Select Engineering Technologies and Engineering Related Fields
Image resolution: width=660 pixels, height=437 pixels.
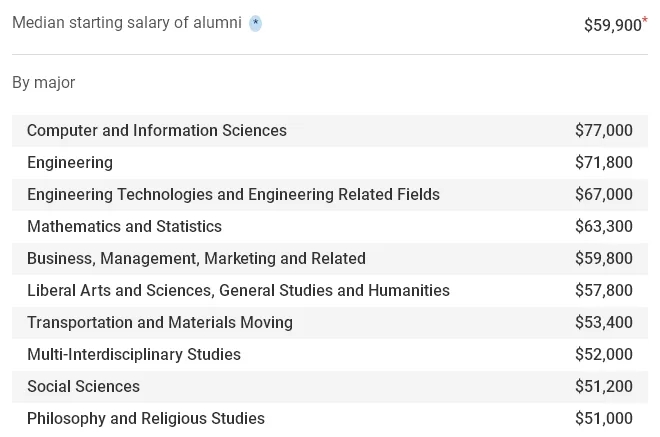330,195
